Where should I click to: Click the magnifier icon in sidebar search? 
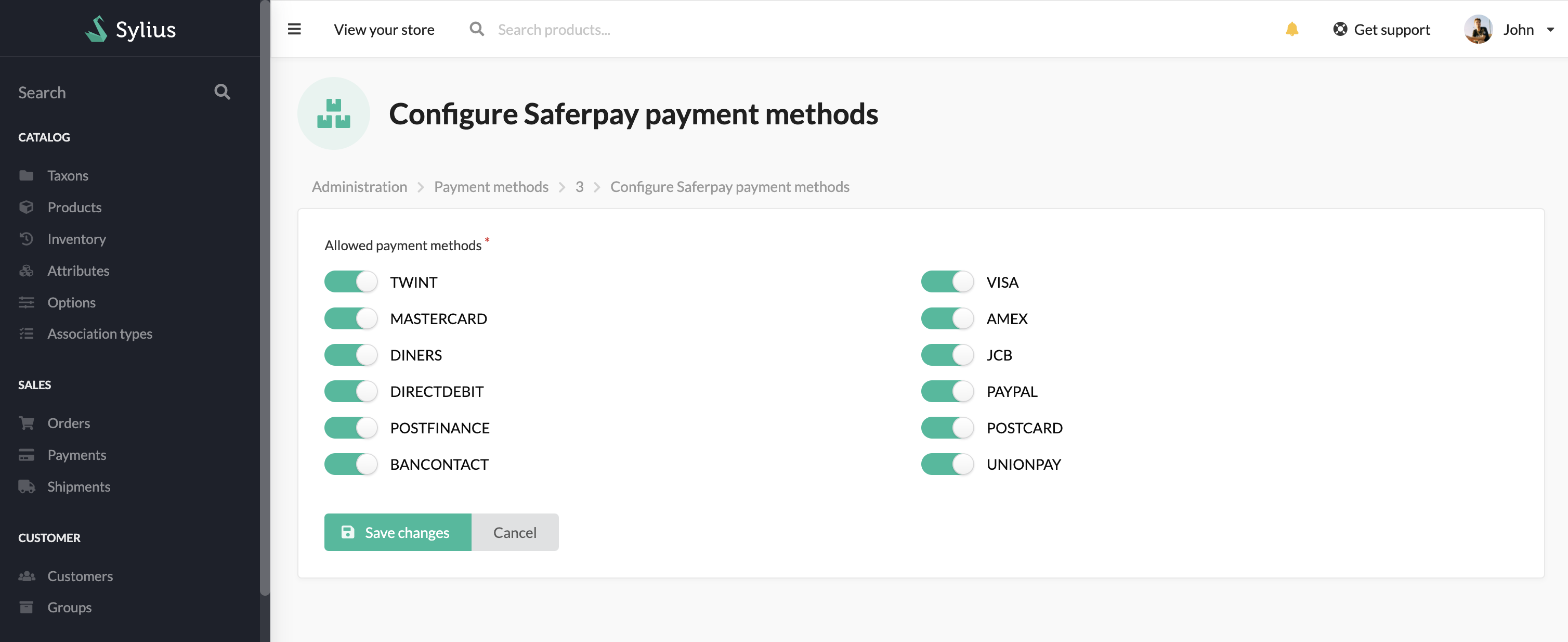click(222, 92)
